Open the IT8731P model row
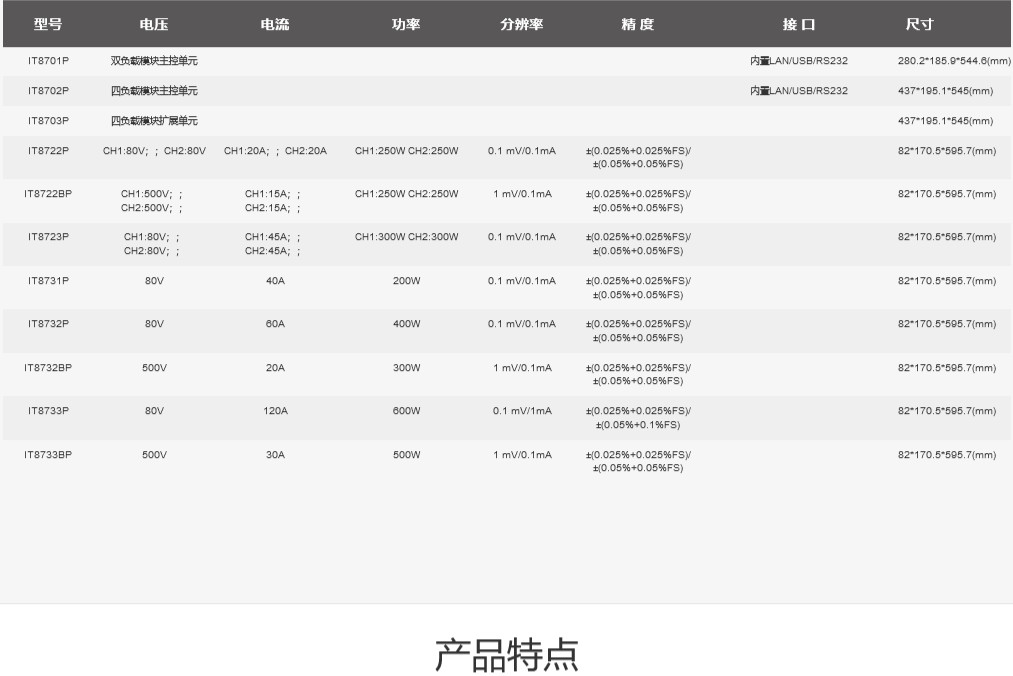The height and width of the screenshot is (676, 1013). coord(48,281)
